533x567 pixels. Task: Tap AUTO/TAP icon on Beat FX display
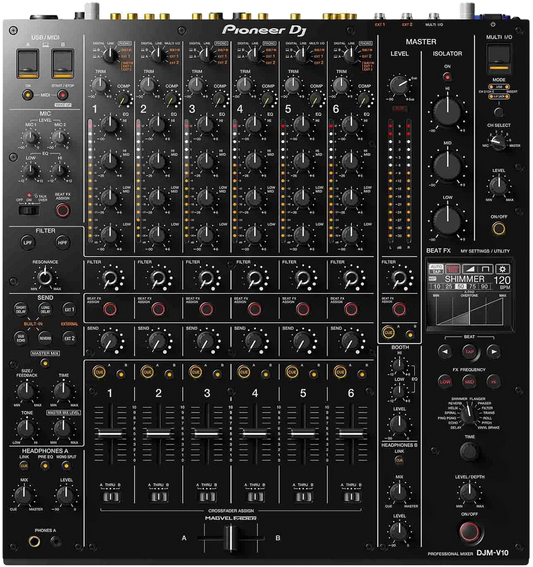(x=436, y=269)
